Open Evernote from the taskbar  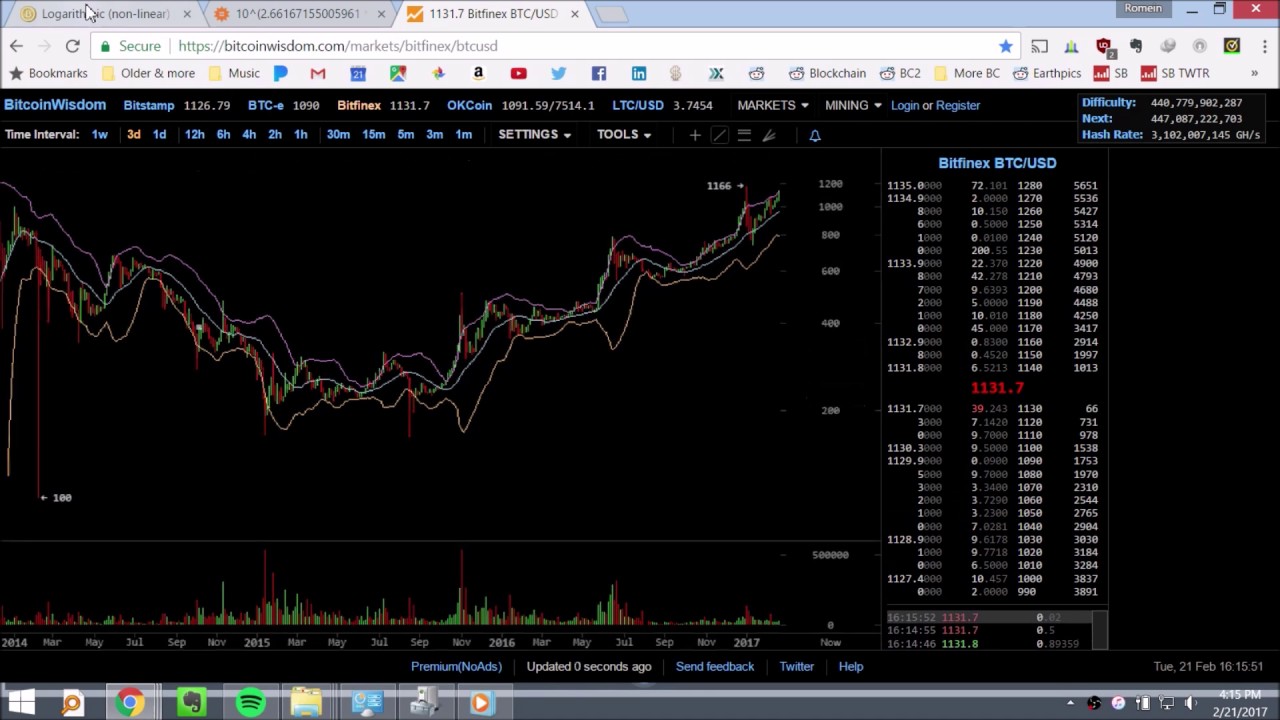(190, 703)
